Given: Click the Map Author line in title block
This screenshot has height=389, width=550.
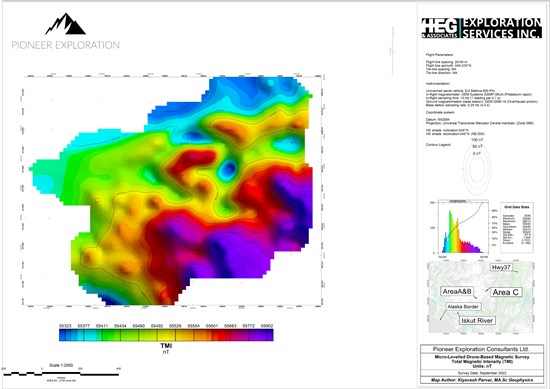Looking at the screenshot, I should [x=481, y=380].
